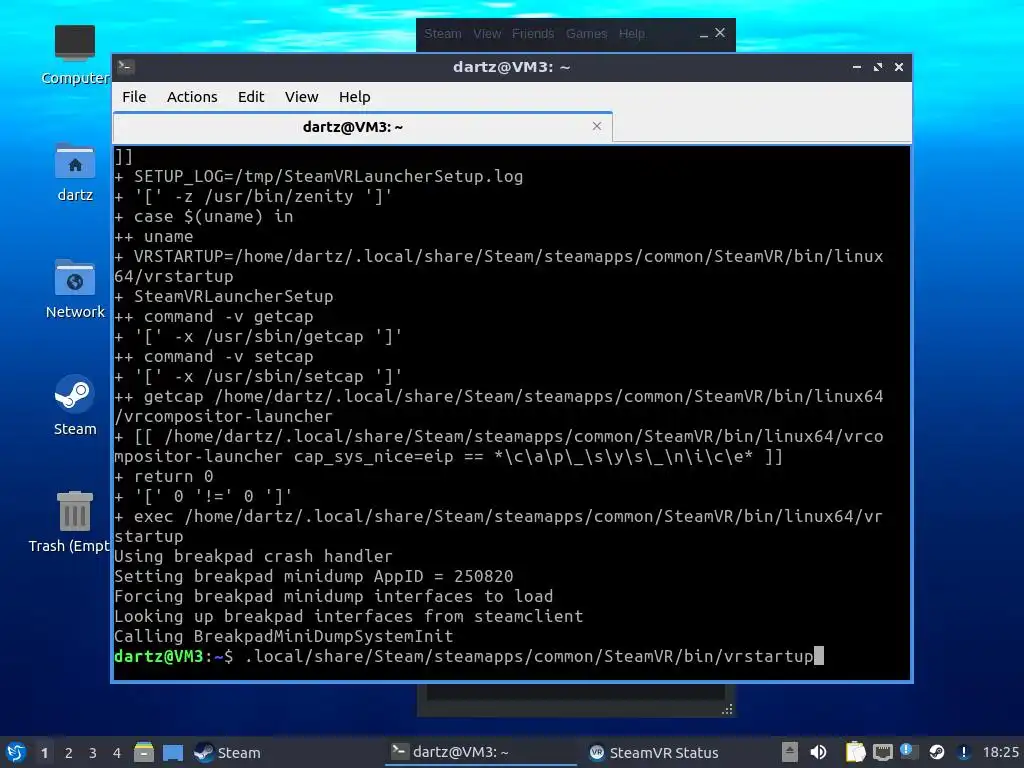1024x768 pixels.
Task: Open the terminal View menu
Action: click(x=301, y=97)
